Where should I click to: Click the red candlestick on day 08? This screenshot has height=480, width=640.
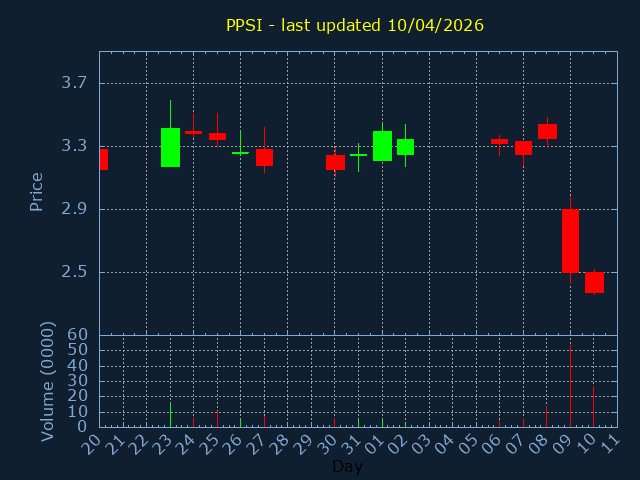click(x=547, y=131)
